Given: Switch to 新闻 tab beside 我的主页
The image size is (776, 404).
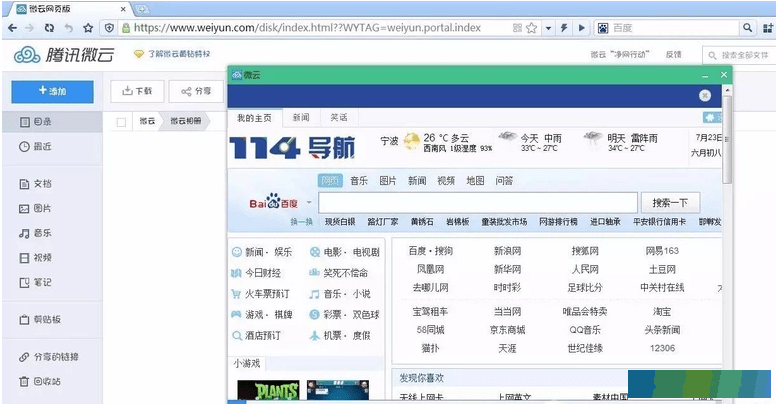Looking at the screenshot, I should pyautogui.click(x=301, y=118).
